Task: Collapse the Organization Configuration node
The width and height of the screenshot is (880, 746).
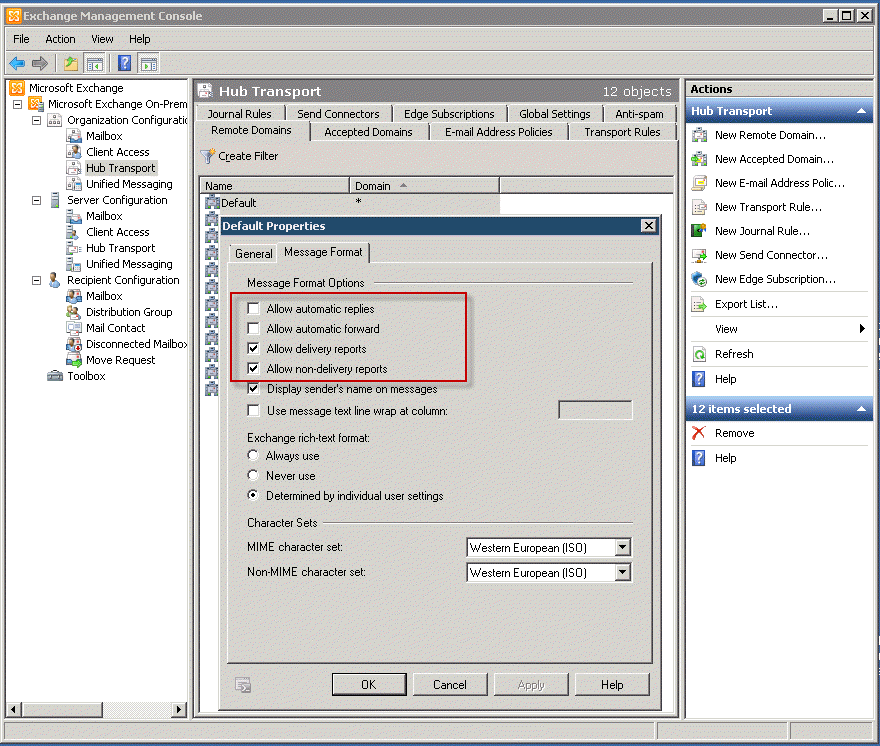Action: [36, 120]
